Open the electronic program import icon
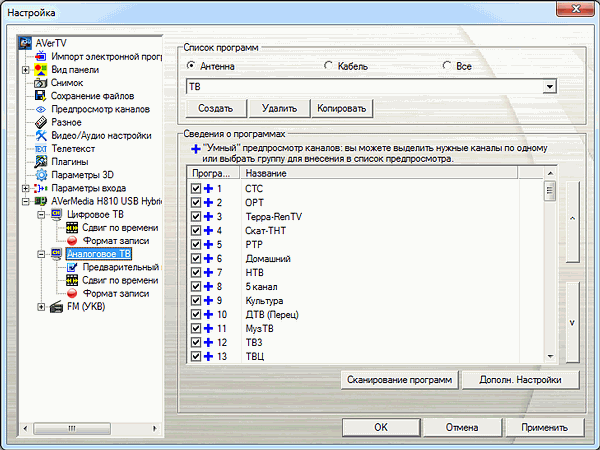 (41, 57)
